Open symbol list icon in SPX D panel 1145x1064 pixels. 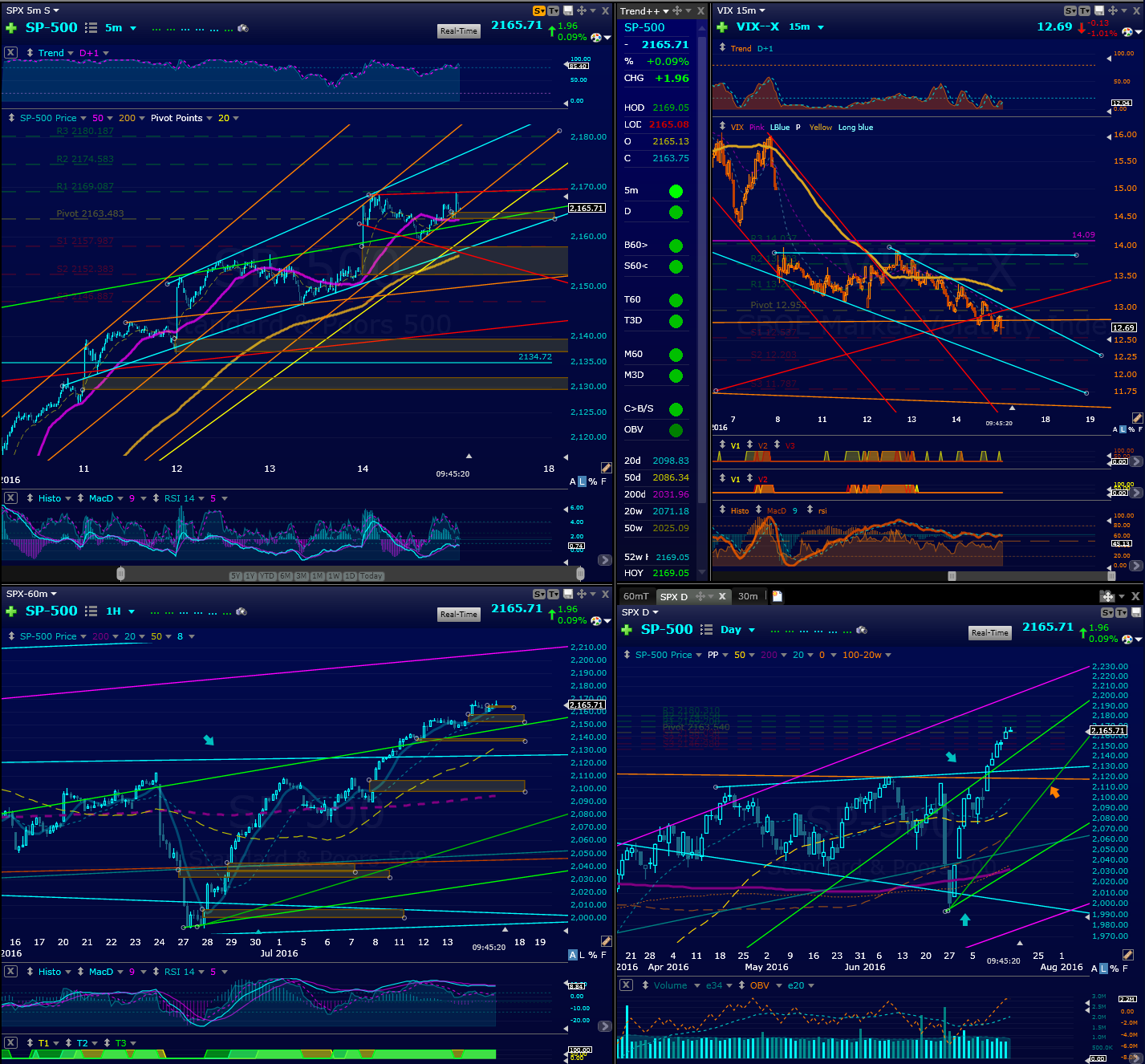(706, 630)
